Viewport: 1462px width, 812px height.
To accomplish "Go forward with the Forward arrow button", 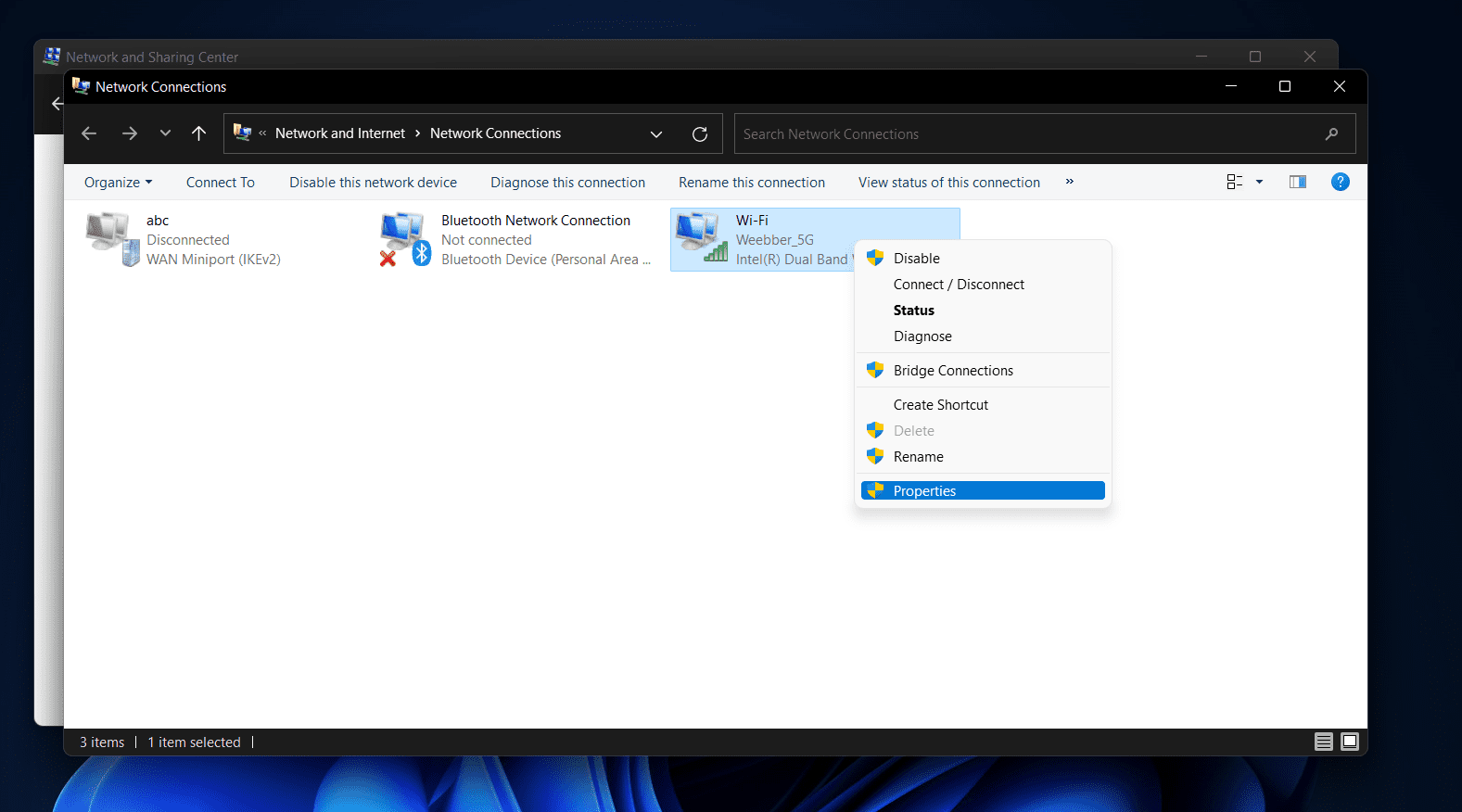I will [x=130, y=133].
